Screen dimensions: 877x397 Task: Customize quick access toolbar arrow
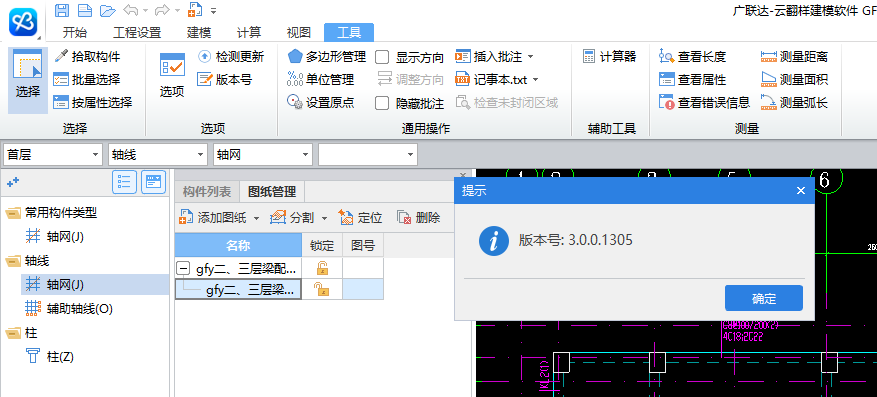214,11
